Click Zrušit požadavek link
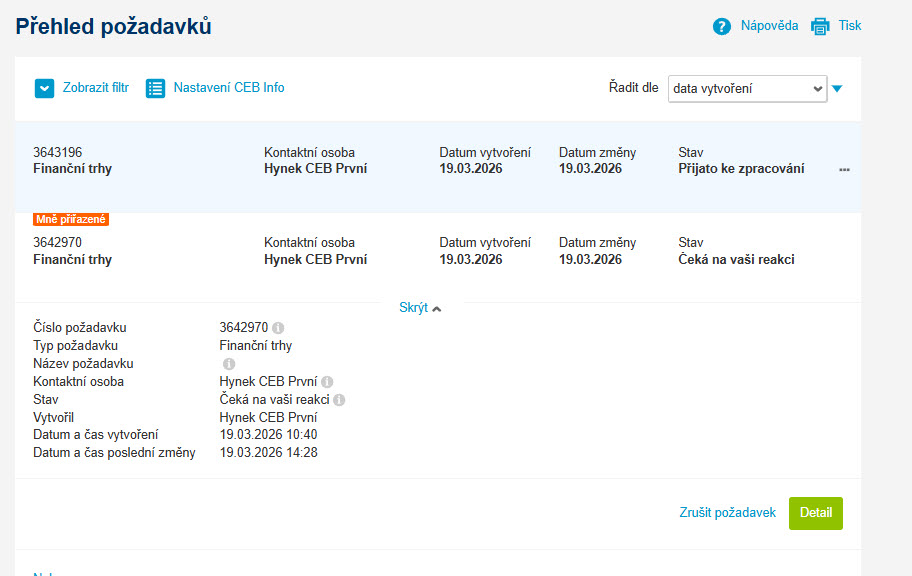Image resolution: width=912 pixels, height=576 pixels. click(x=728, y=513)
